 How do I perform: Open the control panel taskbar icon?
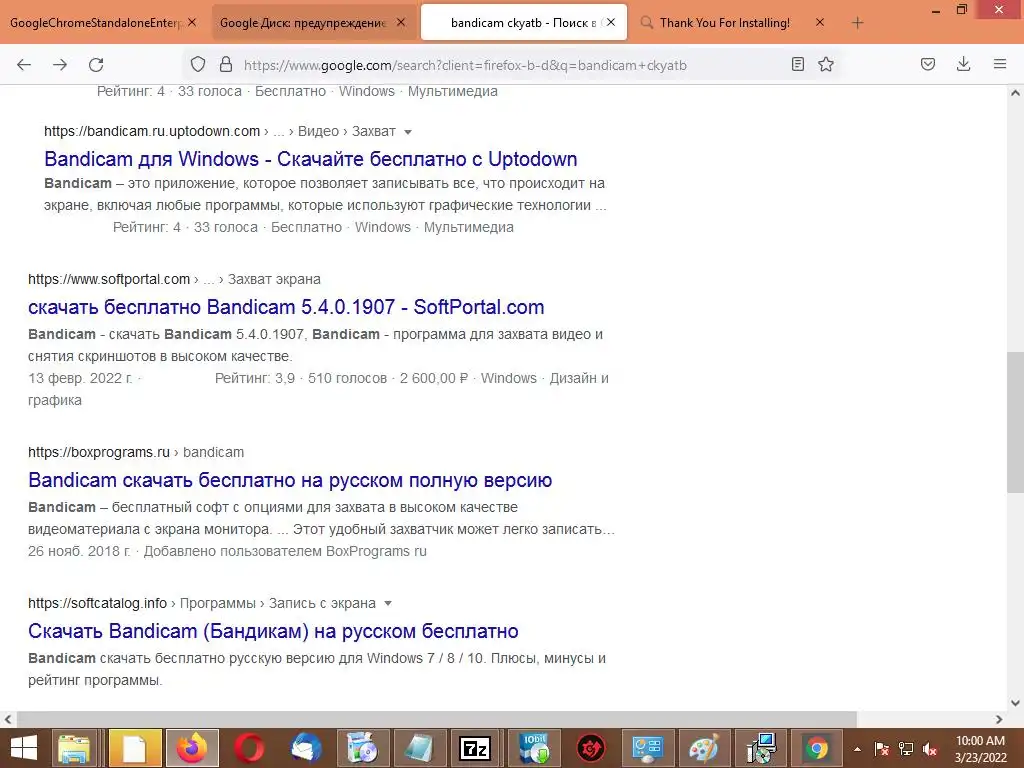tap(647, 748)
